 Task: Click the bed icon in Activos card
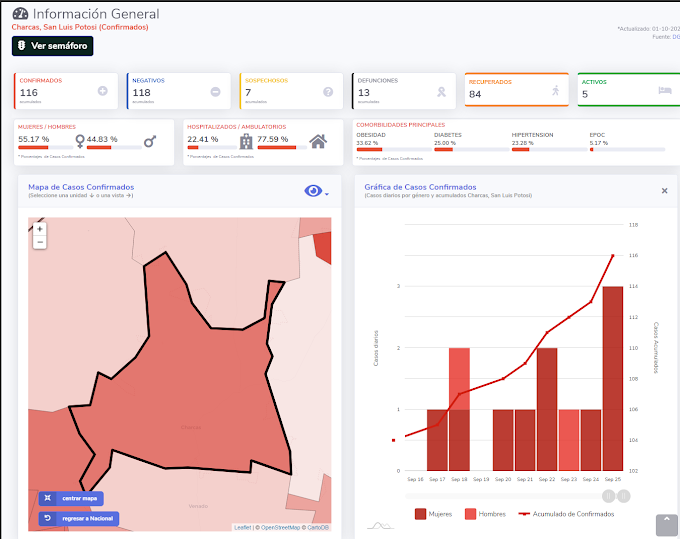click(665, 90)
